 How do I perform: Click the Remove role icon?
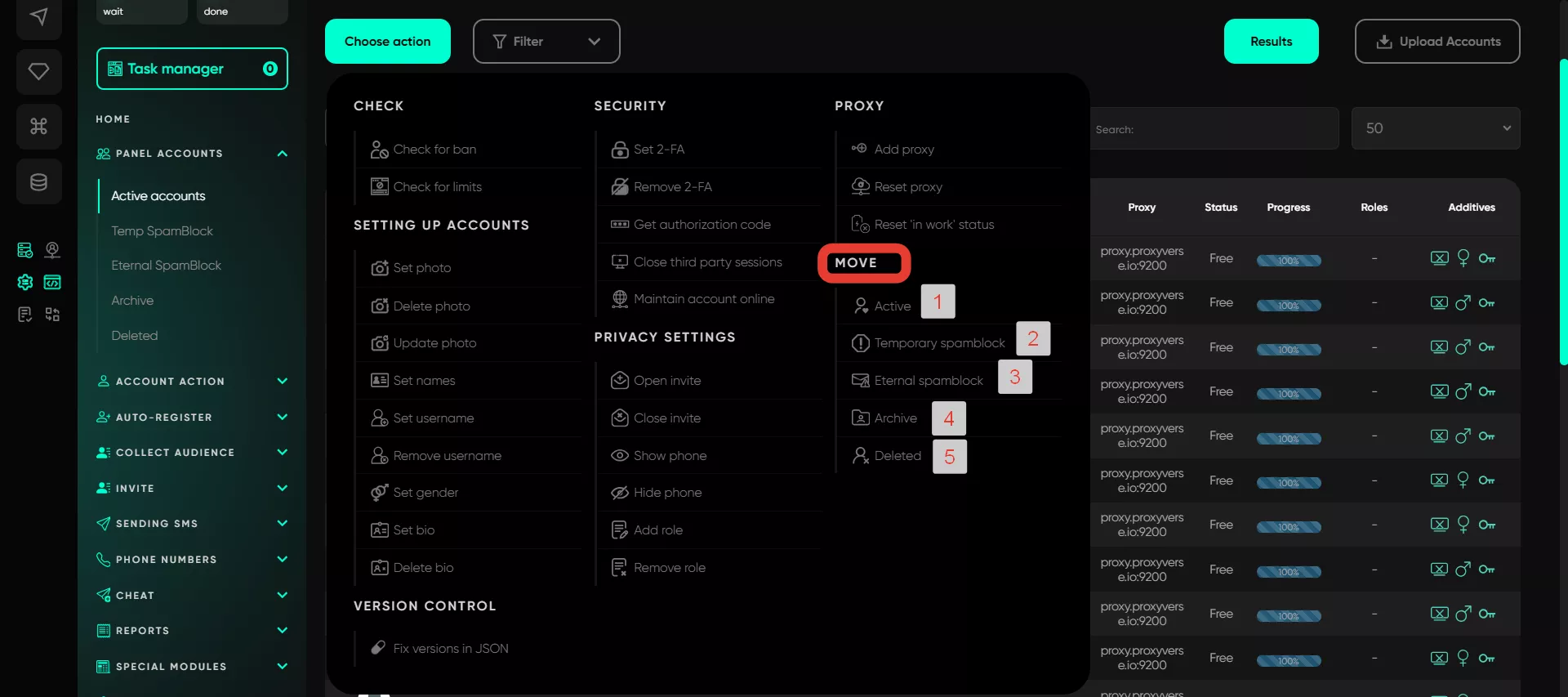[x=620, y=567]
